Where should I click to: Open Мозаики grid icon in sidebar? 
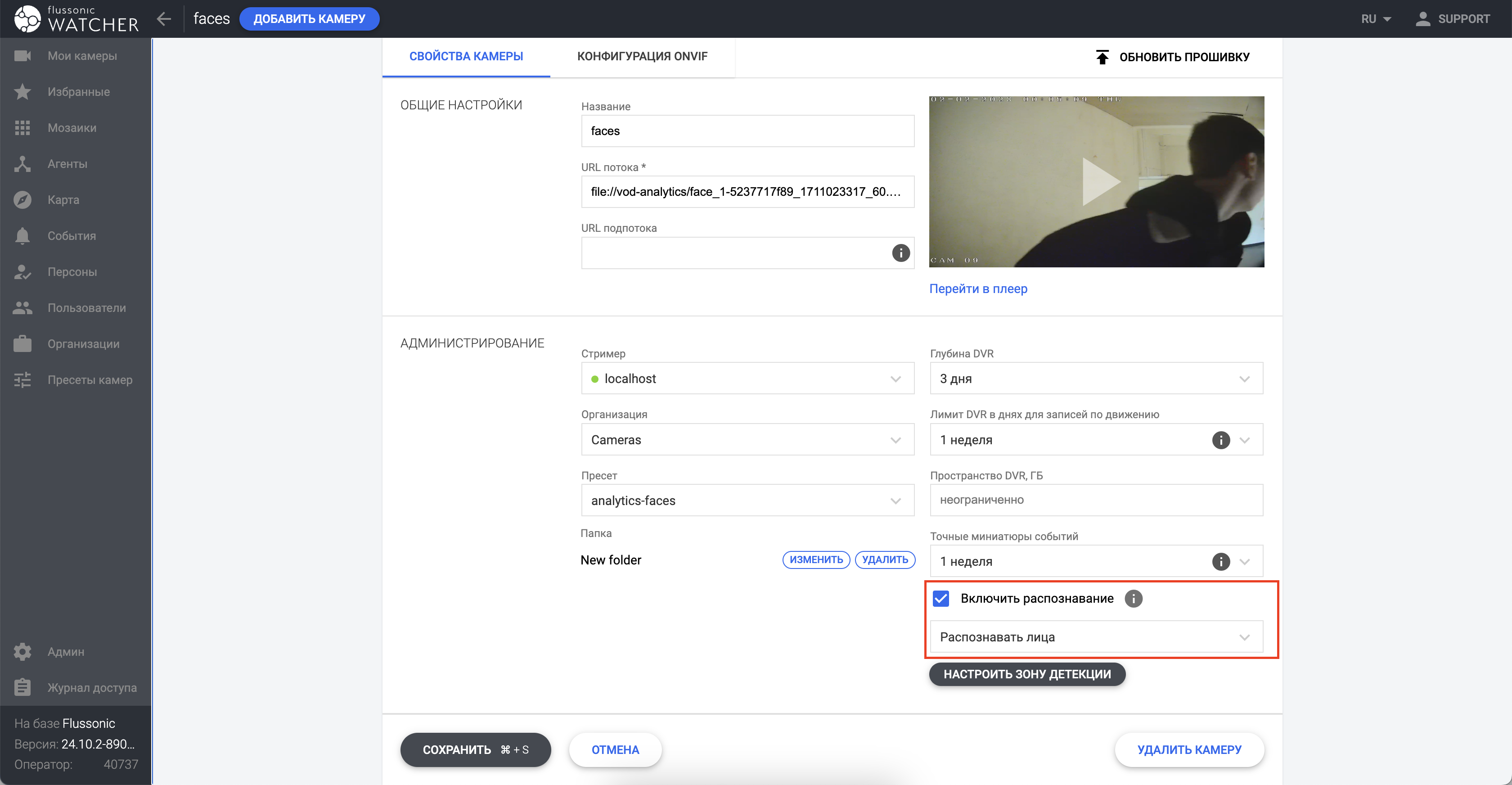(22, 128)
